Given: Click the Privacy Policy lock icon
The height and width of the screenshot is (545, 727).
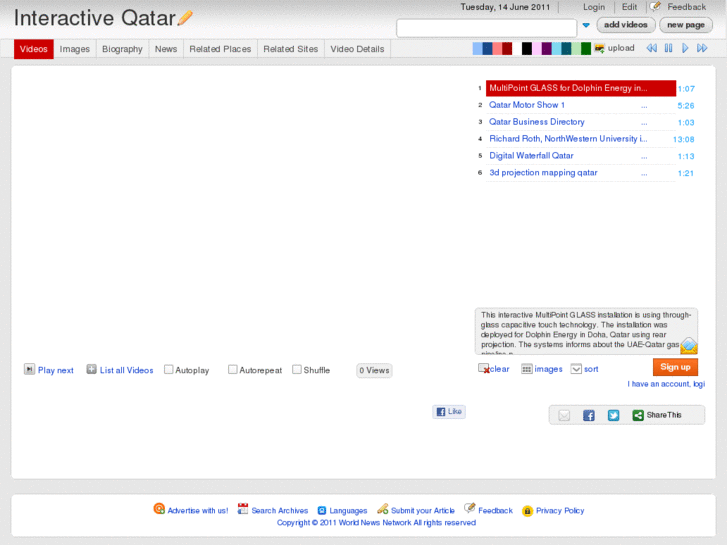Looking at the screenshot, I should click(527, 511).
